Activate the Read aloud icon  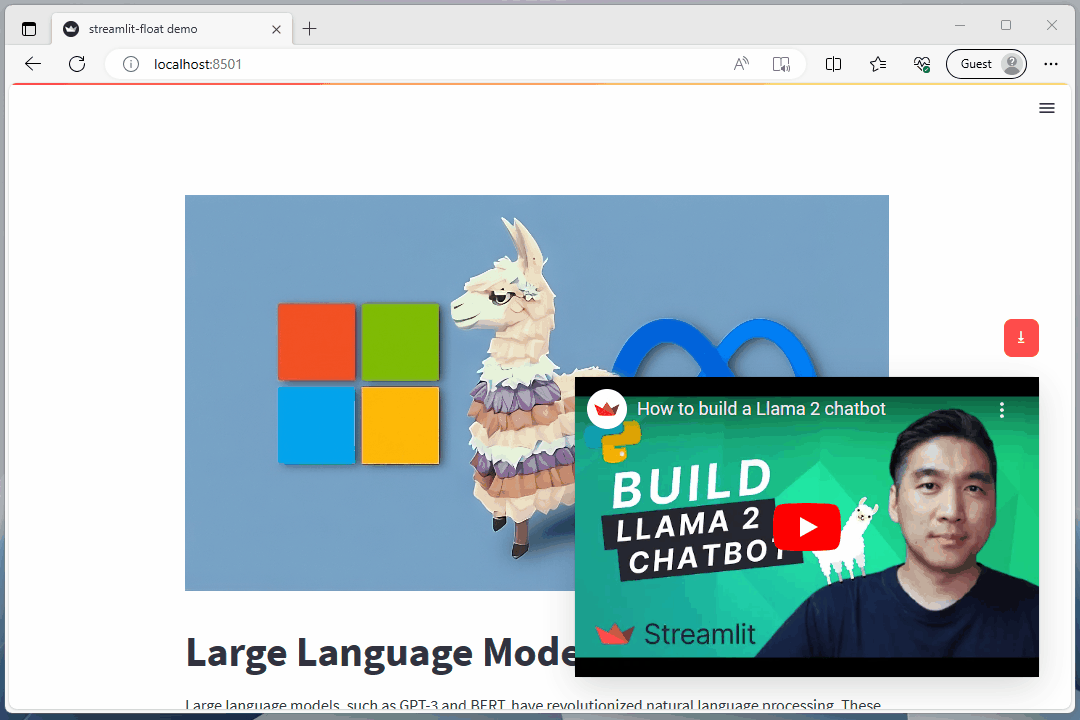click(x=741, y=64)
